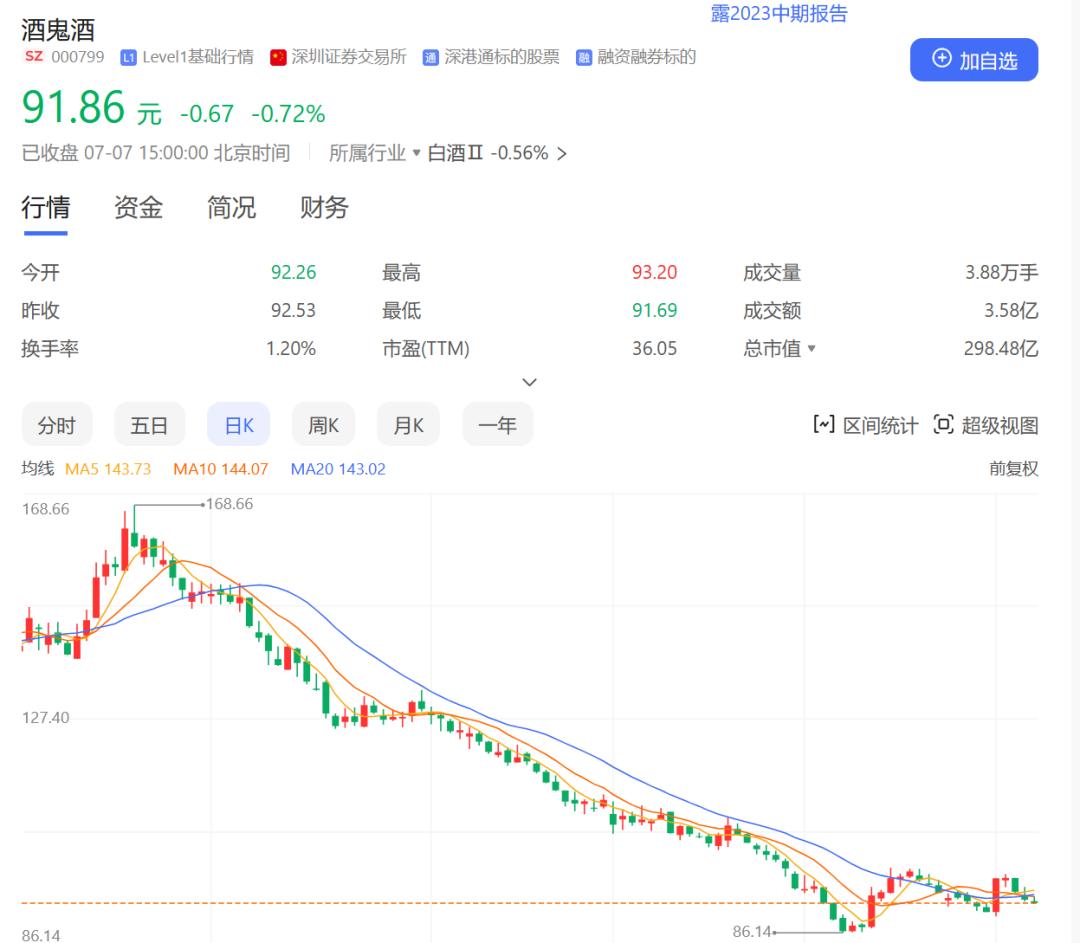Switch to the 财务 tab
The image size is (1080, 943).
321,207
